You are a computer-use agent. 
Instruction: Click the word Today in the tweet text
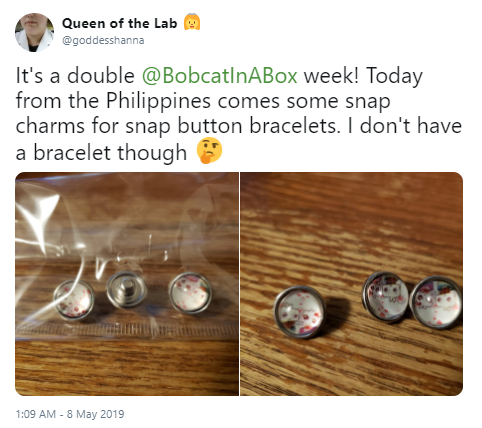[394, 76]
